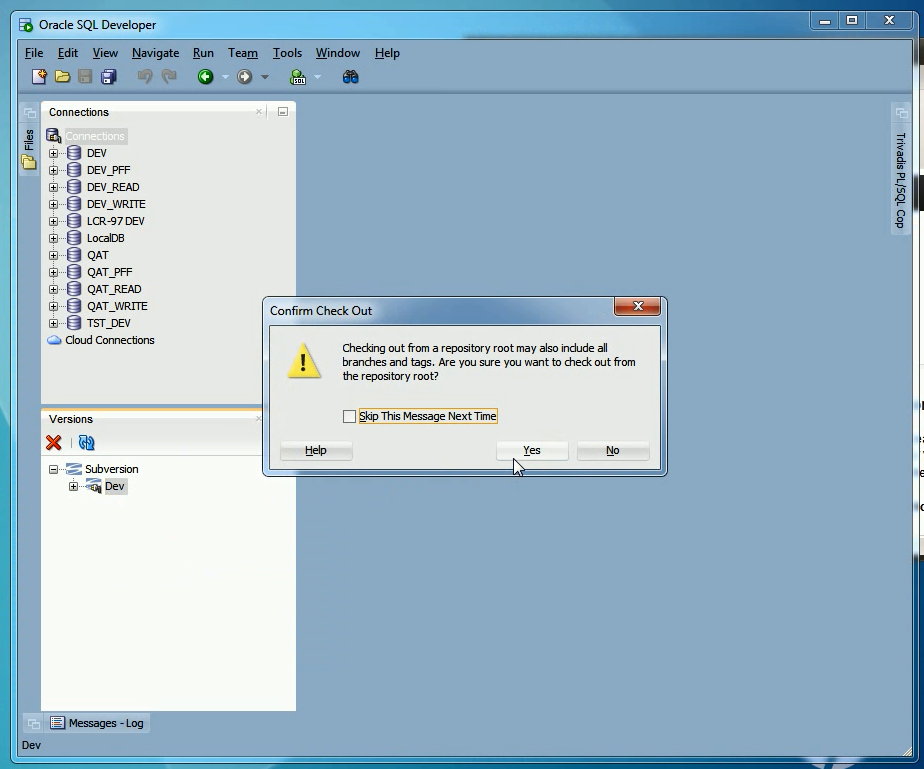Screen dimensions: 924x769
Task: Open the Back button dropdown arrow
Action: [x=225, y=77]
